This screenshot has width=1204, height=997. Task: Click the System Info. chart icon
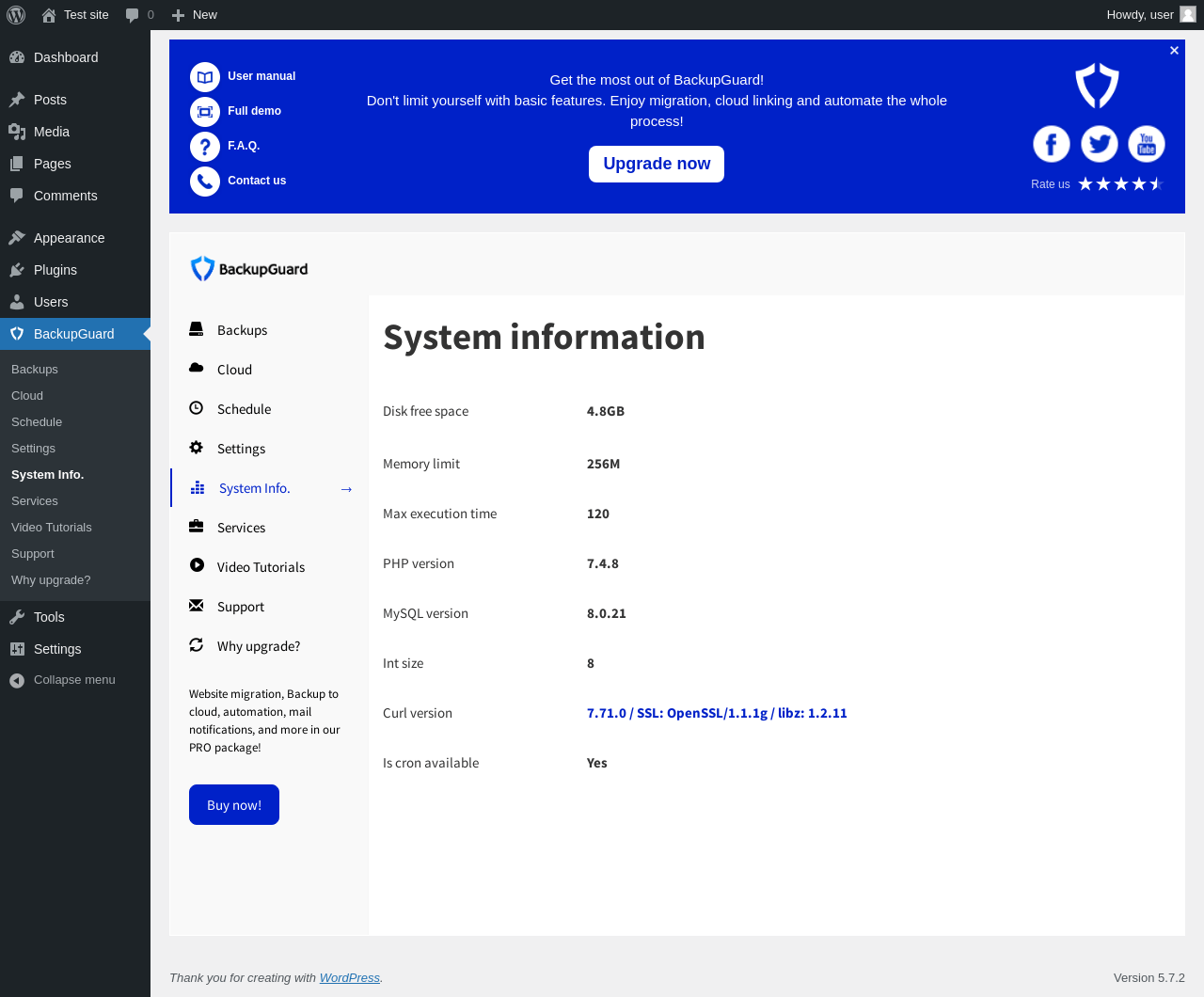tap(198, 487)
